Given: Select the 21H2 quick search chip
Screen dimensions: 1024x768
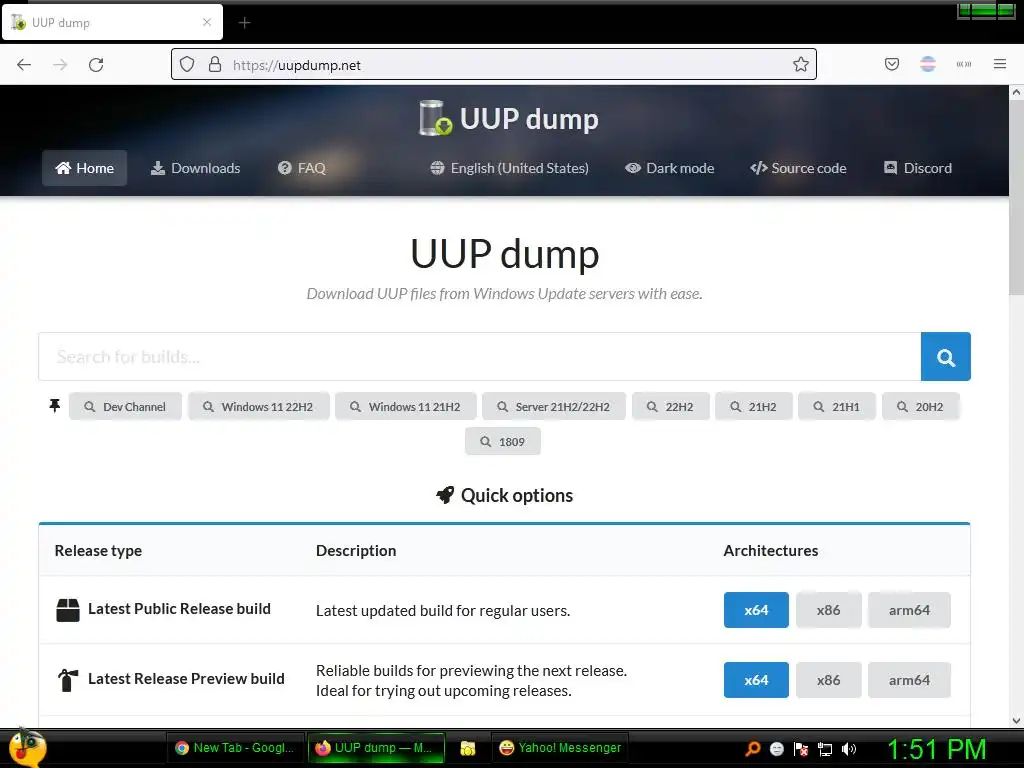Looking at the screenshot, I should 754,406.
